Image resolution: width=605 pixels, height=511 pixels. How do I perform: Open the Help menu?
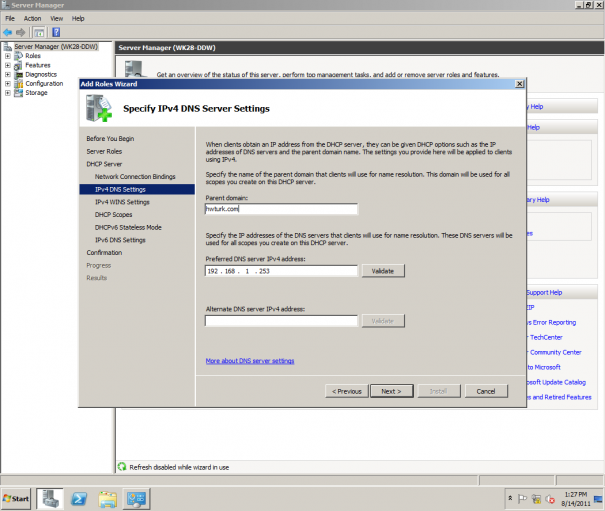(78, 19)
